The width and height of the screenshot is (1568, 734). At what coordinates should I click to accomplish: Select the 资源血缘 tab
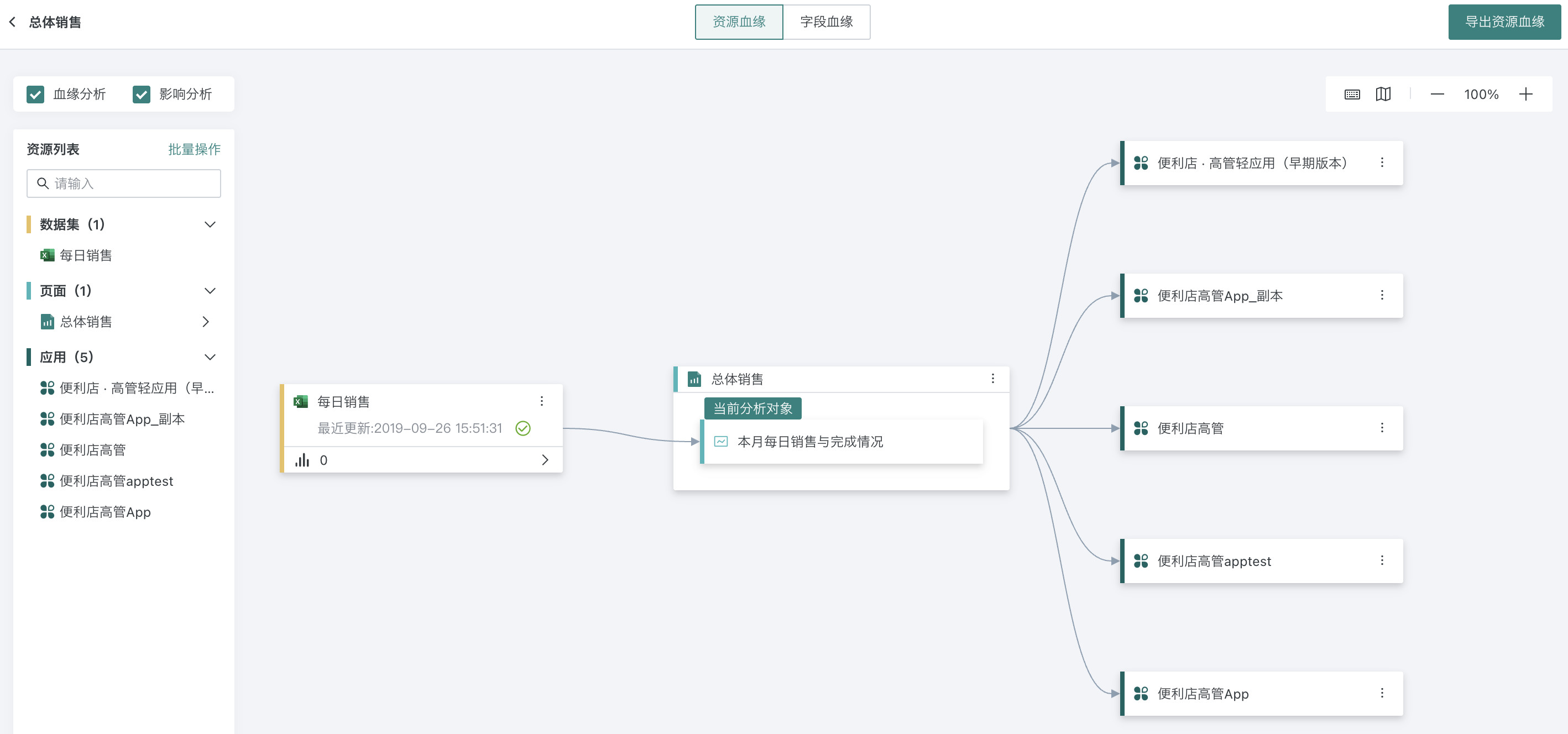click(x=738, y=22)
